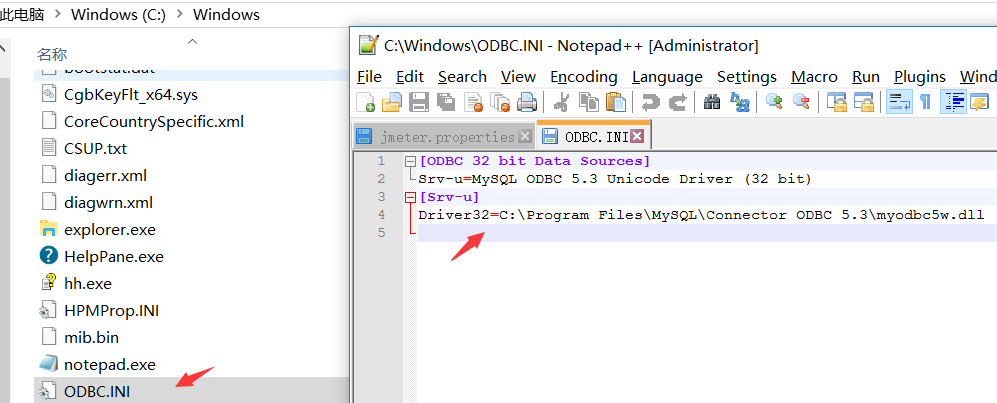Image resolution: width=997 pixels, height=403 pixels.
Task: Click the 名称 column header
Action: click(x=52, y=55)
